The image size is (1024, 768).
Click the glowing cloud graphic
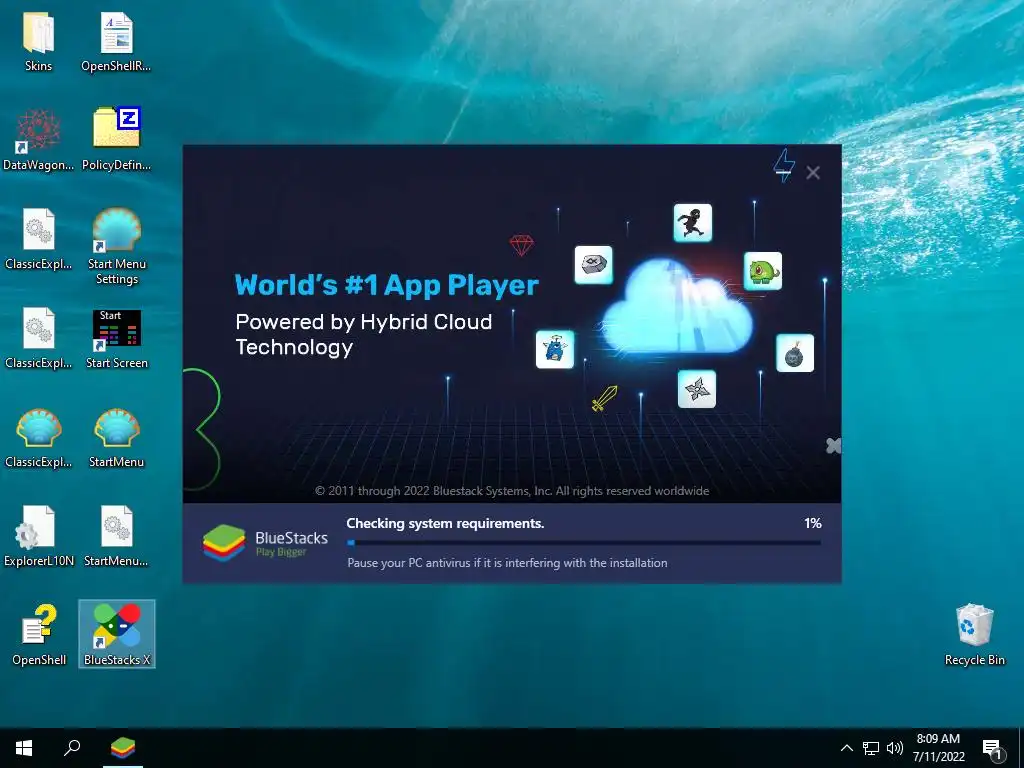[x=677, y=307]
